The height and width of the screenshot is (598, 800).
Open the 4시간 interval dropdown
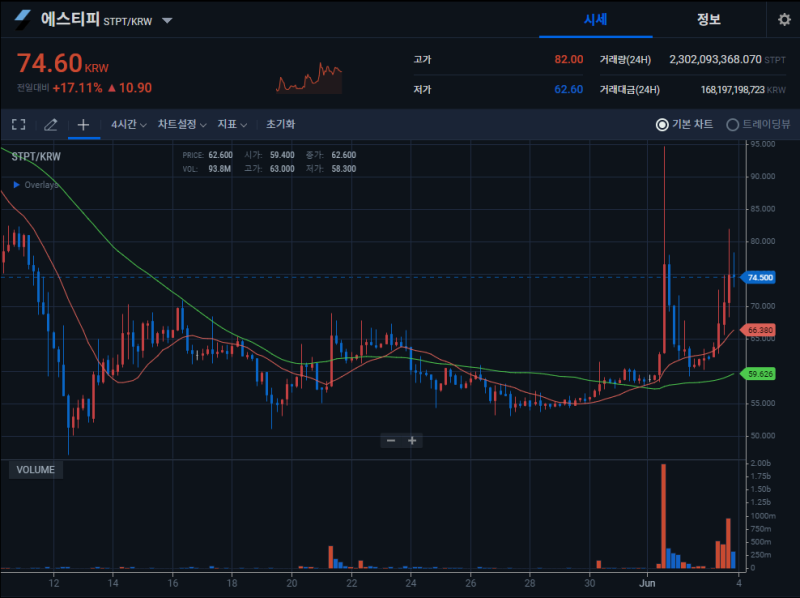point(129,124)
